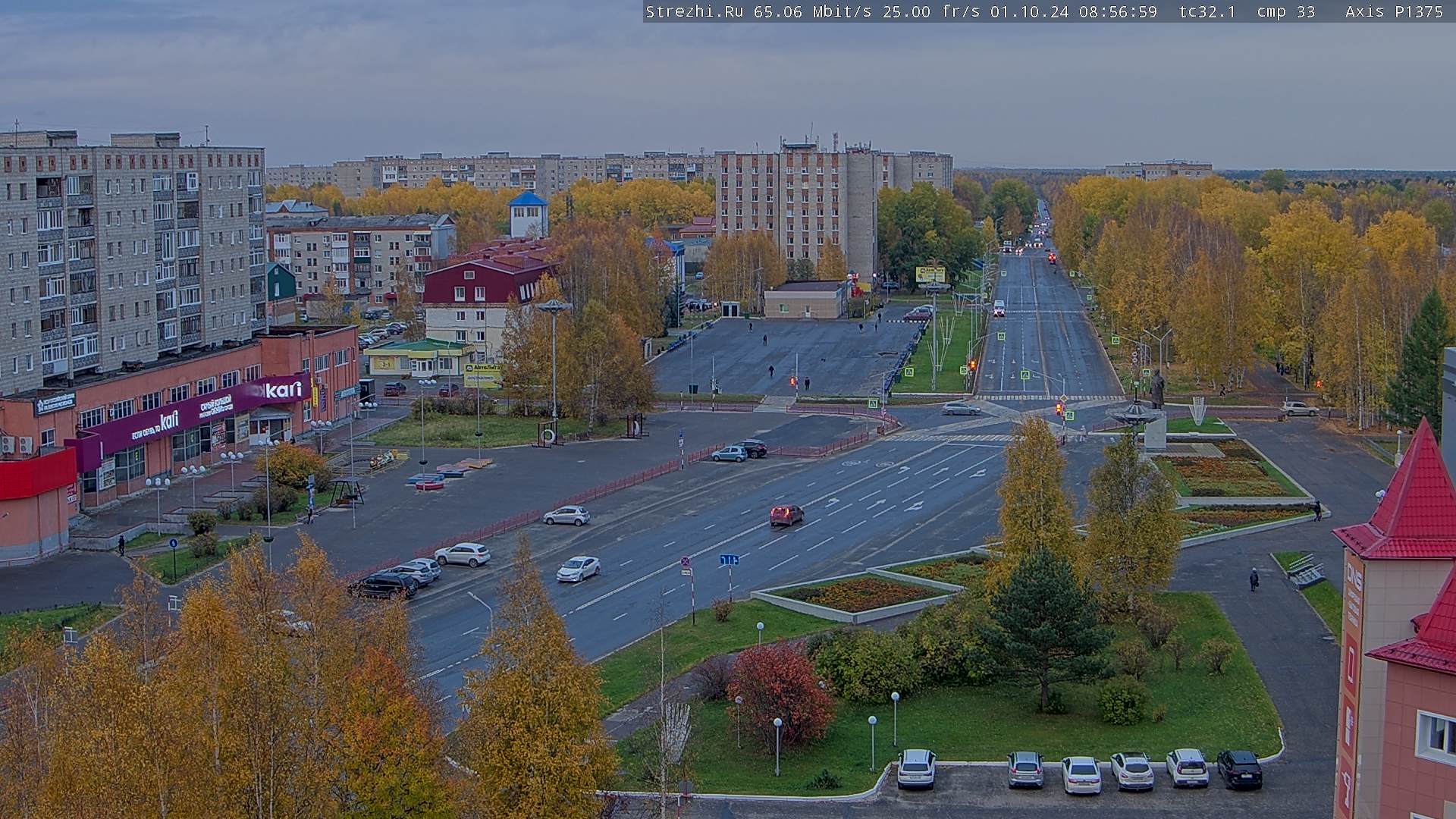Click the "Axis P1375" camera model text
1456x819 pixels.
[x=1395, y=11]
